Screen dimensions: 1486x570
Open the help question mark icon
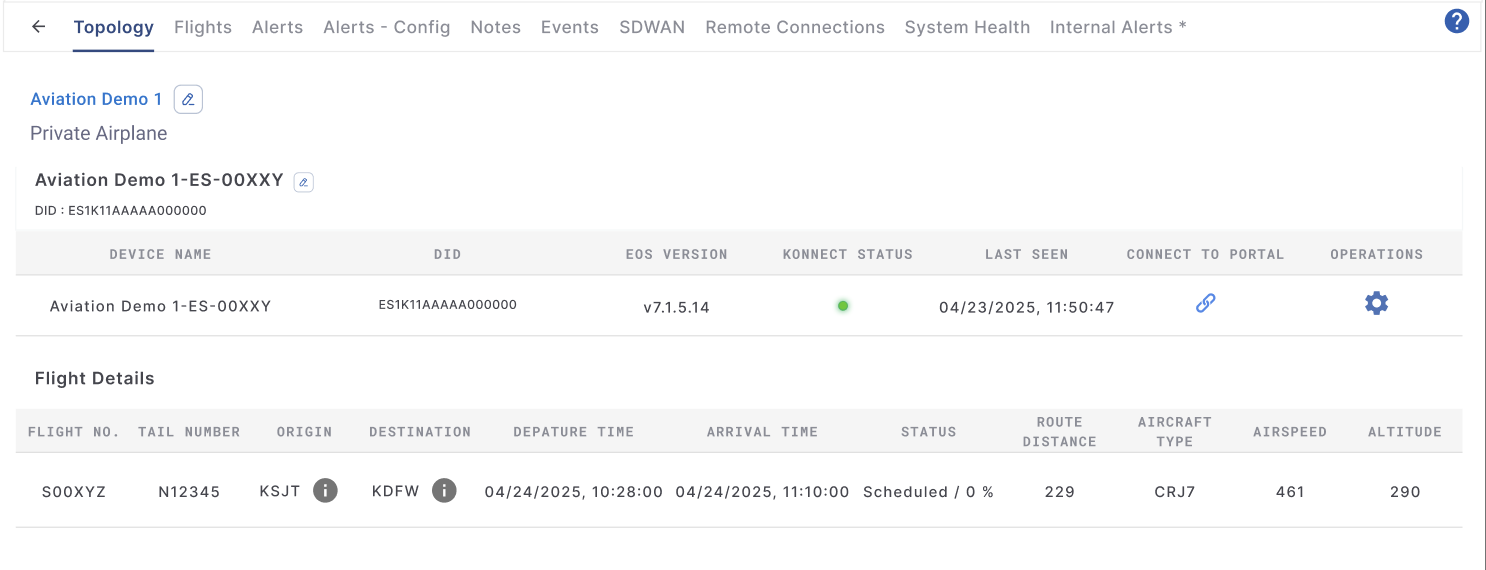(x=1456, y=21)
